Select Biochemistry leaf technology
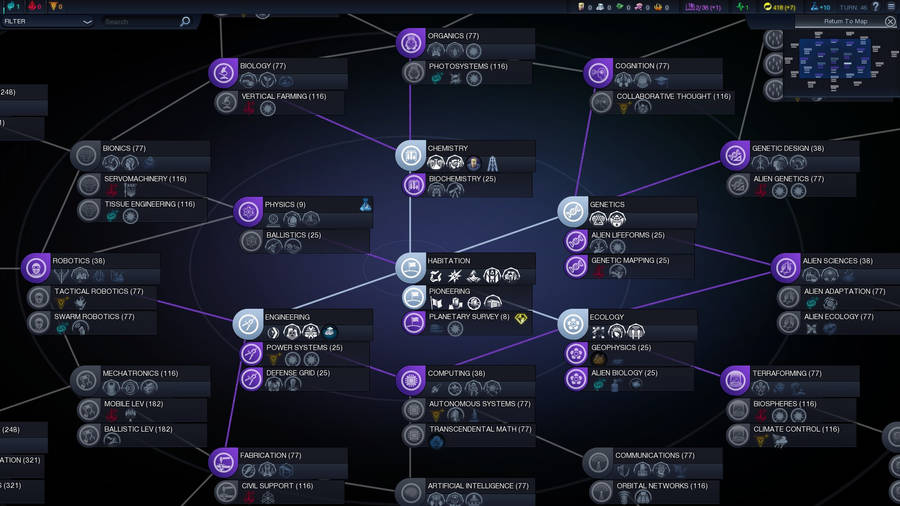Viewport: 900px width, 506px height. click(455, 185)
